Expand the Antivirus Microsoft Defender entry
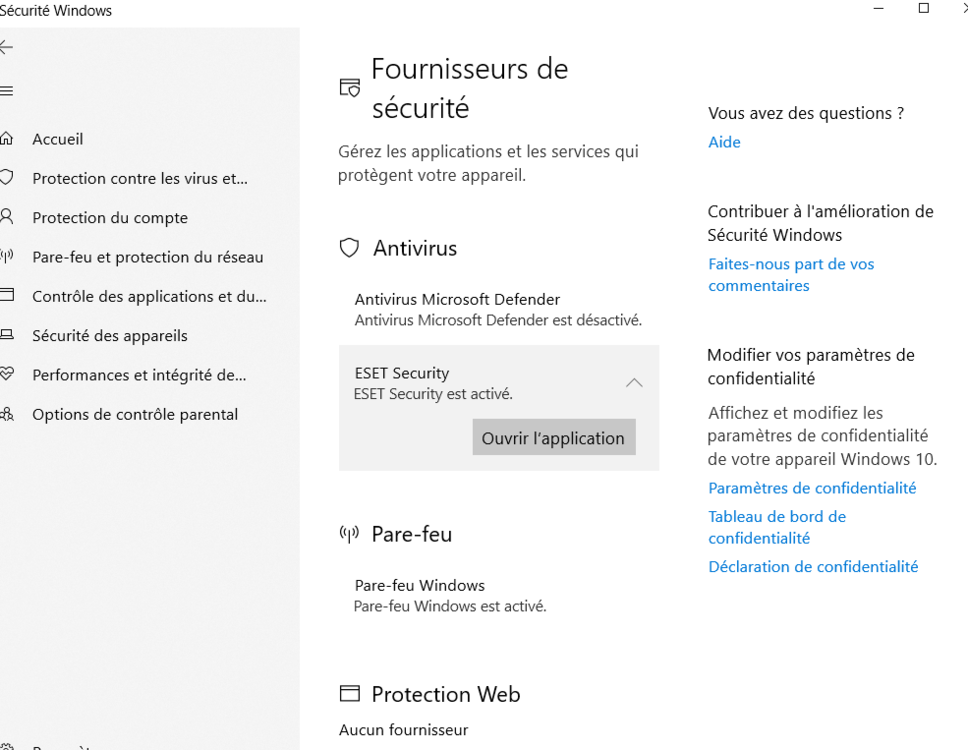This screenshot has height=750, width=968. point(498,309)
